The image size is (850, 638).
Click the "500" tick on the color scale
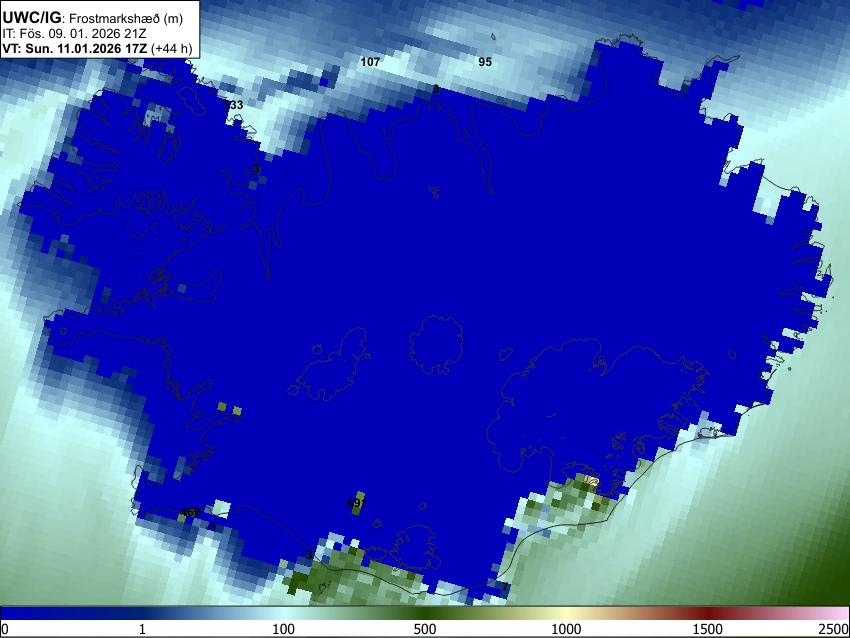(425, 629)
